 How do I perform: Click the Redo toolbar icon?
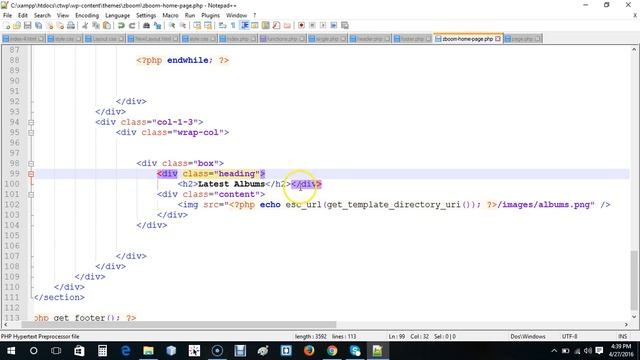[132, 25]
